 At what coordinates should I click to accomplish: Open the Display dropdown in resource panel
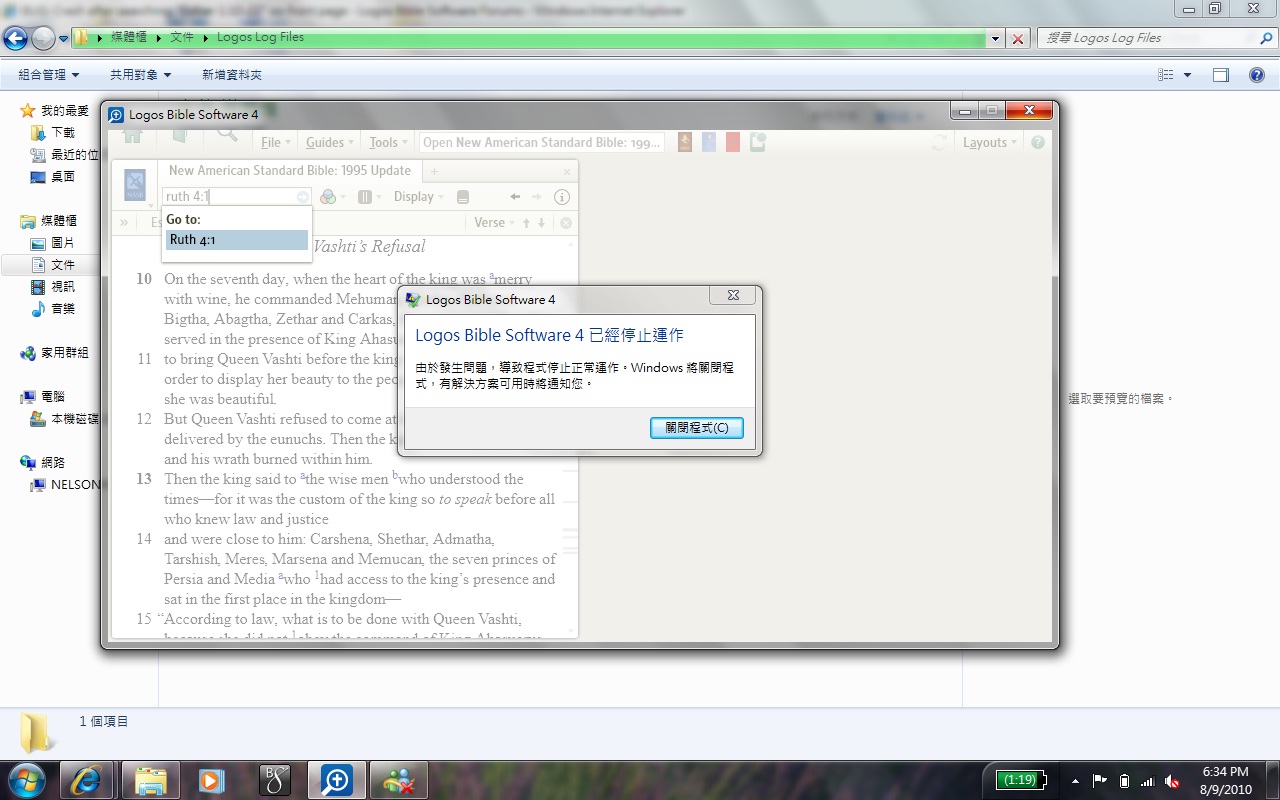[418, 197]
